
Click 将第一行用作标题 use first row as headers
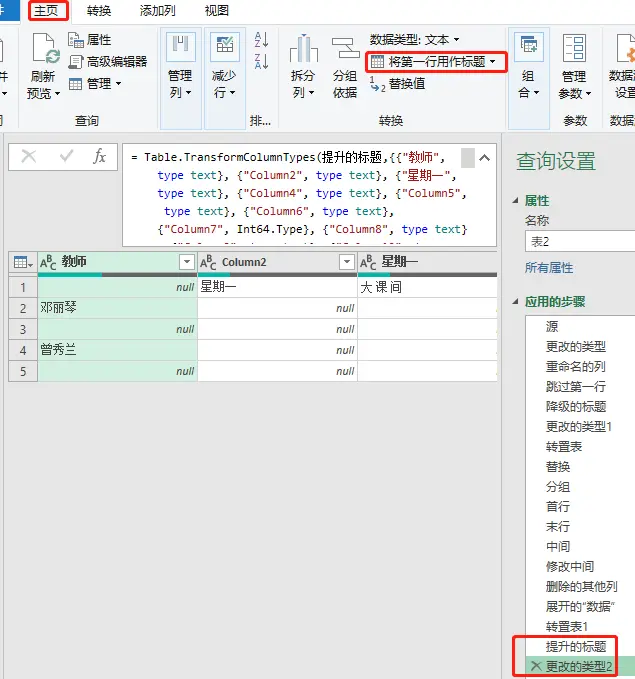click(428, 61)
